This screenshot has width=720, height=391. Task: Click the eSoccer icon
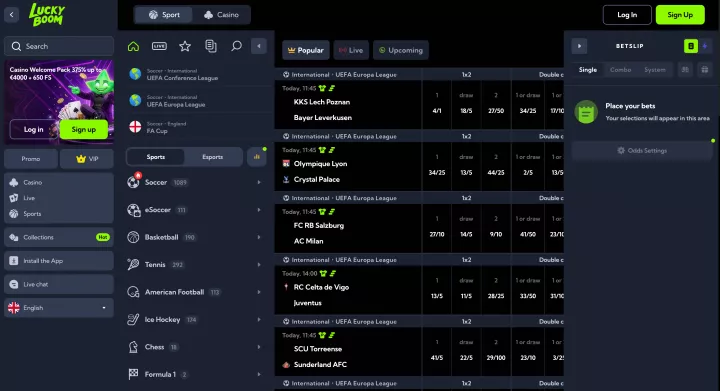133,210
